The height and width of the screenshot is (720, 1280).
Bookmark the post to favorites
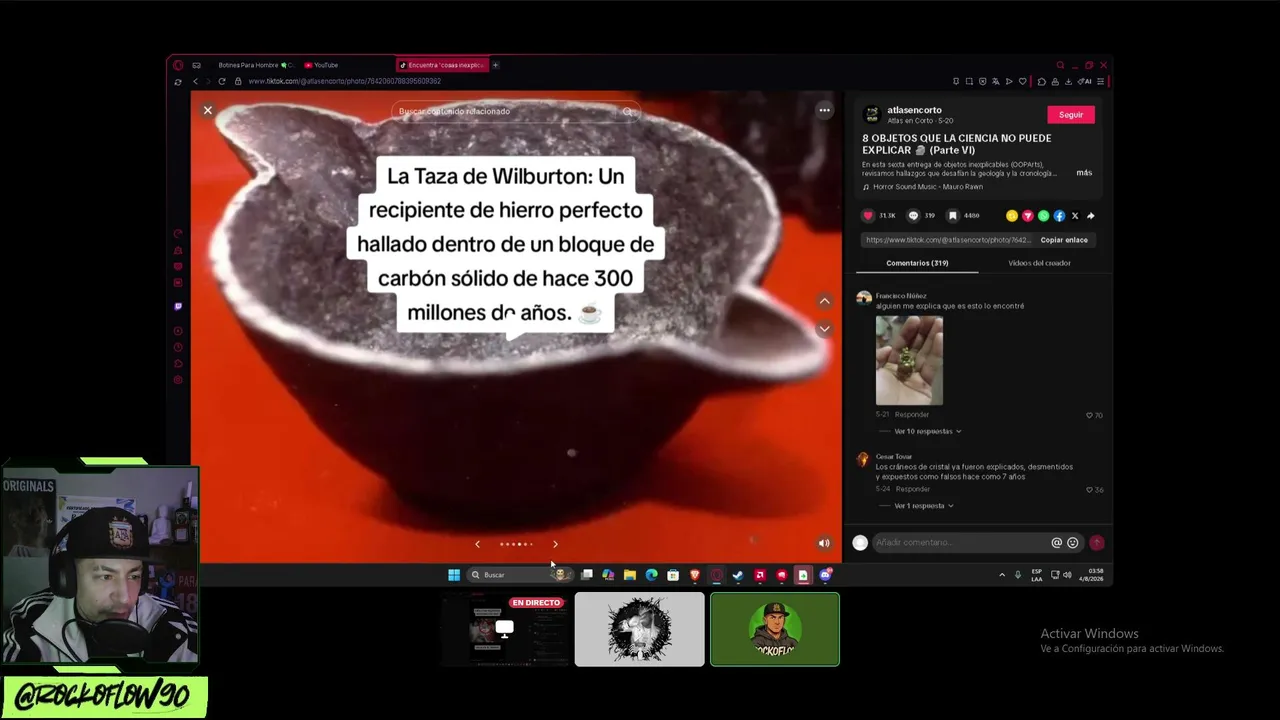(953, 215)
